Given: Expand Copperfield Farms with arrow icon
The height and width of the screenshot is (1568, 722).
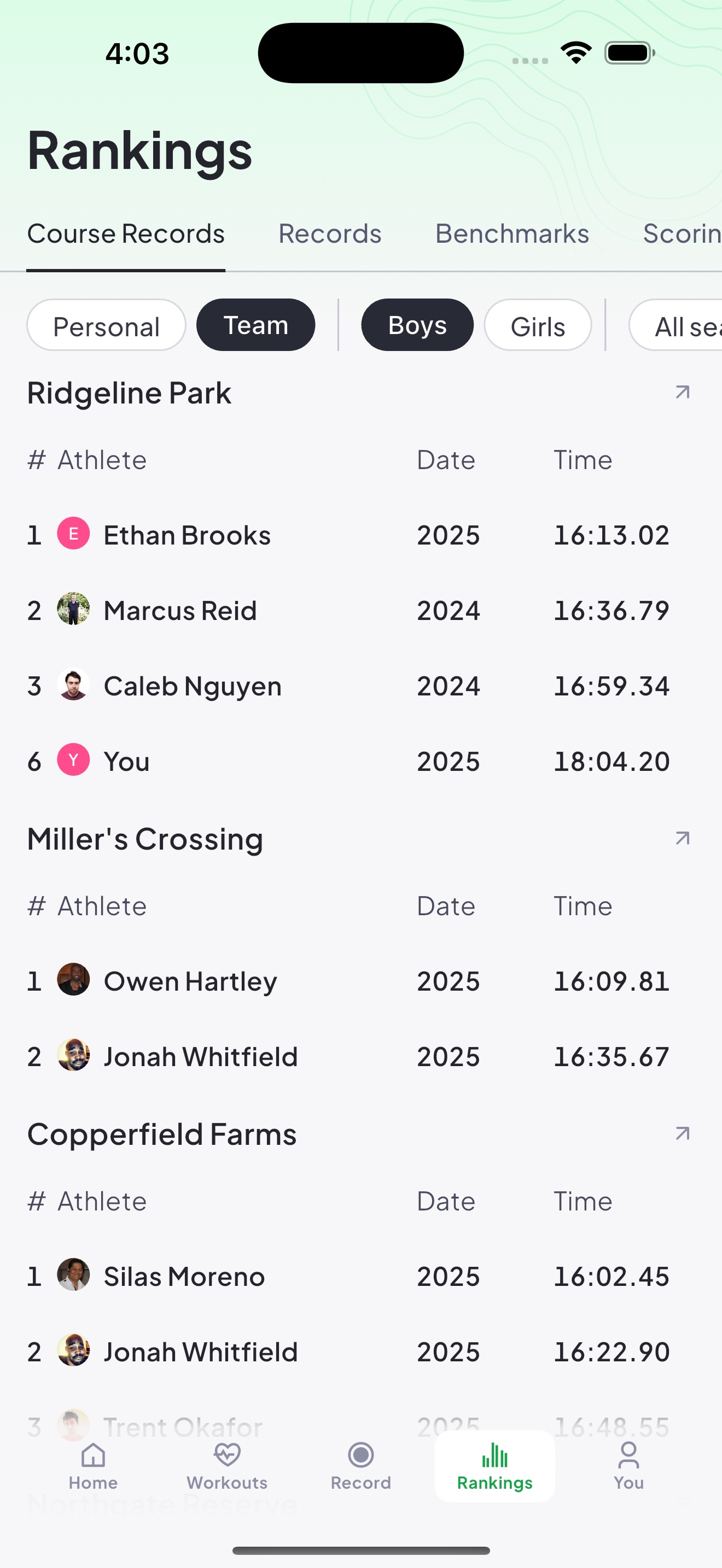Looking at the screenshot, I should [x=683, y=1133].
